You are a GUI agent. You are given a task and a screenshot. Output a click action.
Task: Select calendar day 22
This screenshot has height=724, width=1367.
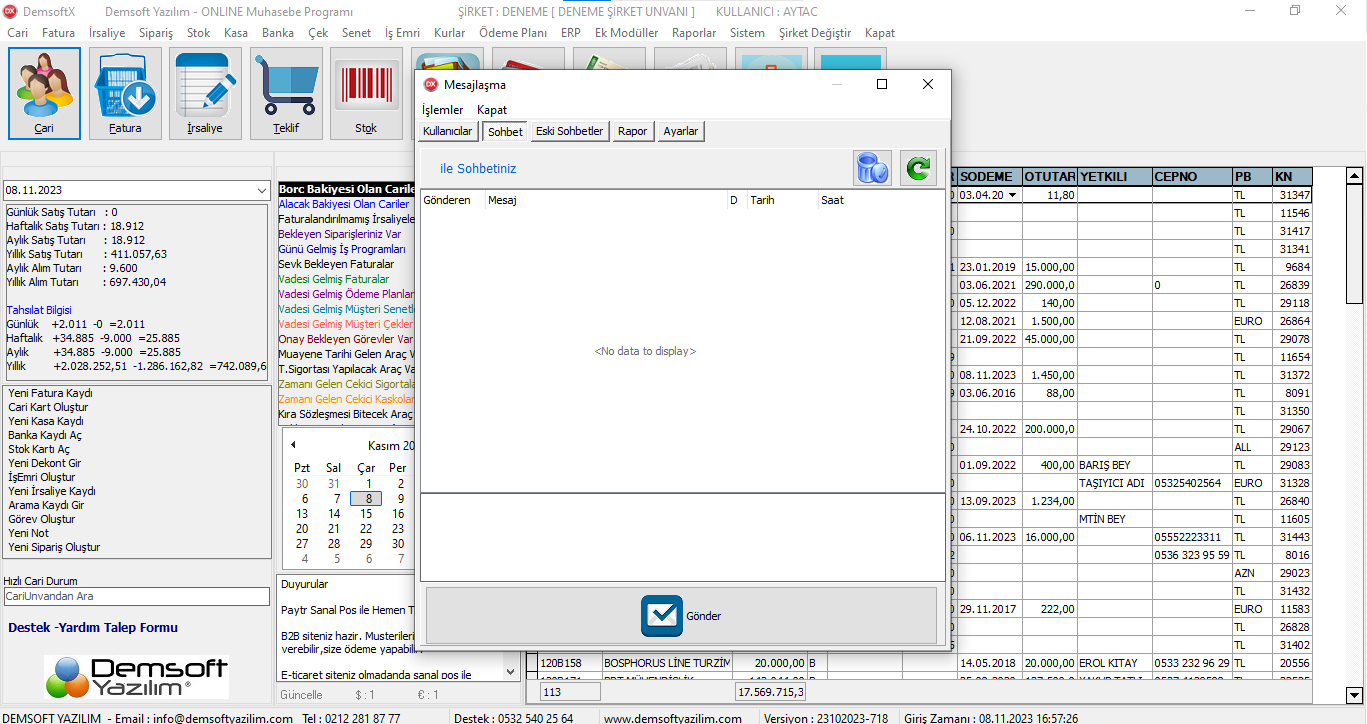pyautogui.click(x=366, y=529)
